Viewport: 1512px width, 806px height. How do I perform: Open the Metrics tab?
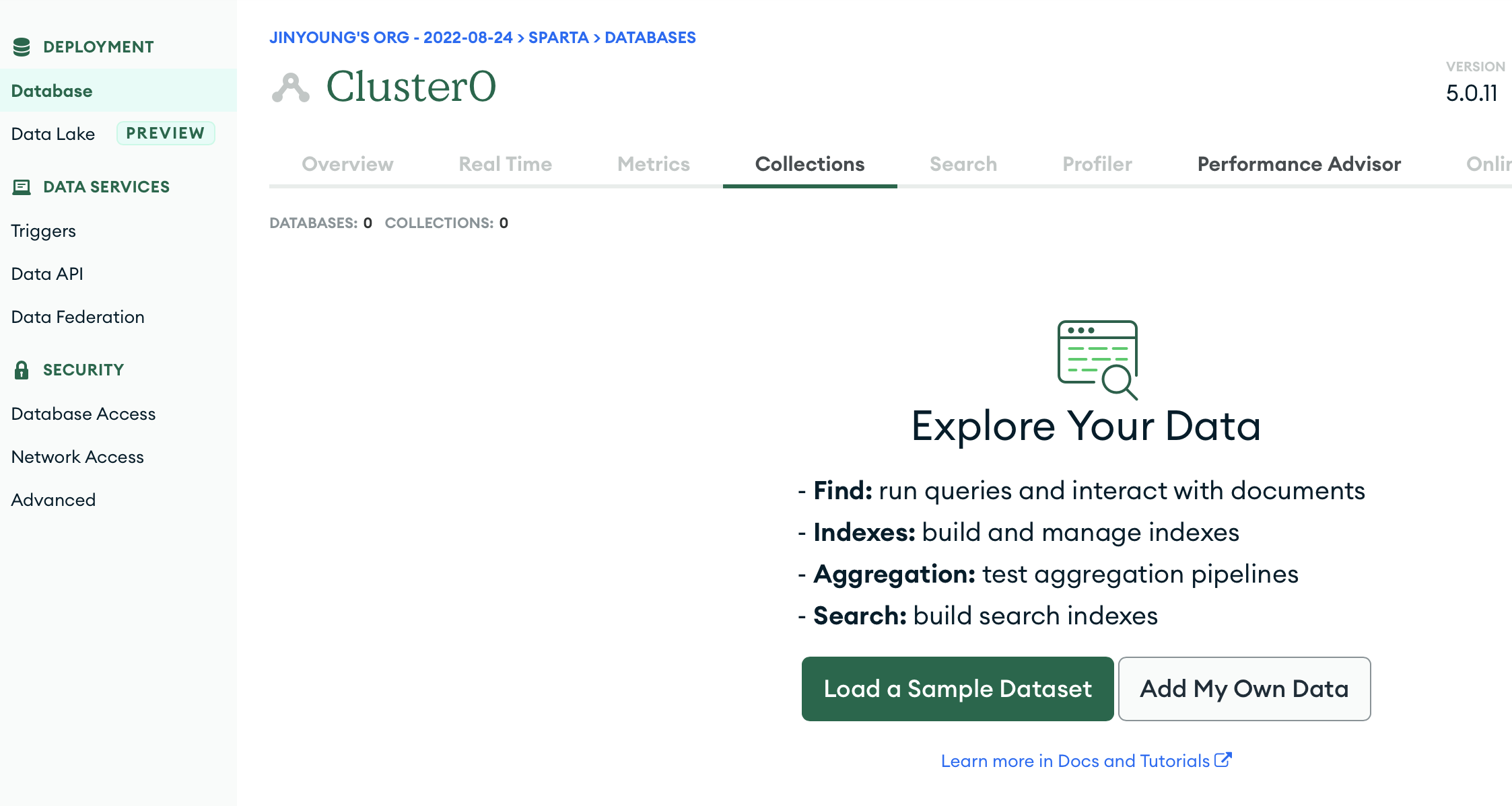tap(654, 164)
